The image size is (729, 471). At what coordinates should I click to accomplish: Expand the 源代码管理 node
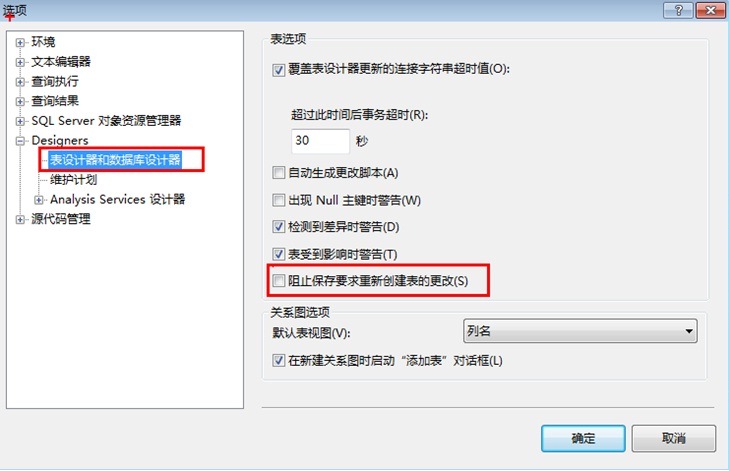point(20,219)
